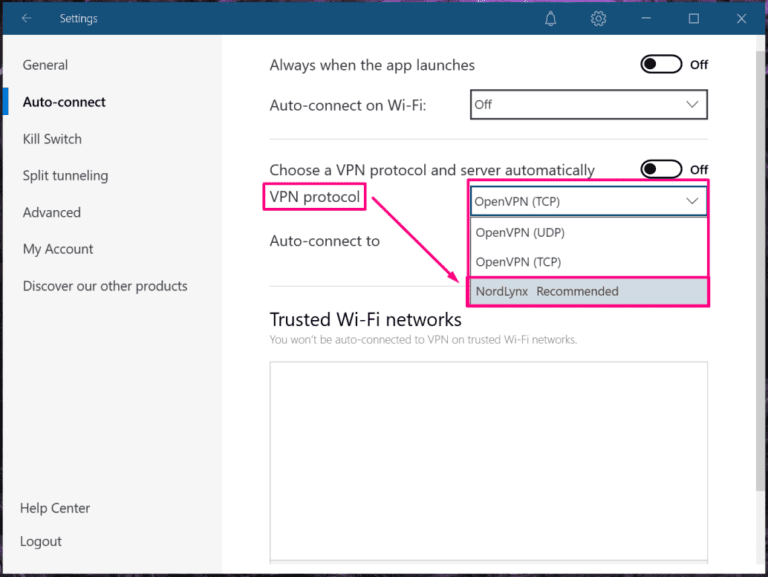Open the Help Center link
768x577 pixels.
pyautogui.click(x=55, y=508)
